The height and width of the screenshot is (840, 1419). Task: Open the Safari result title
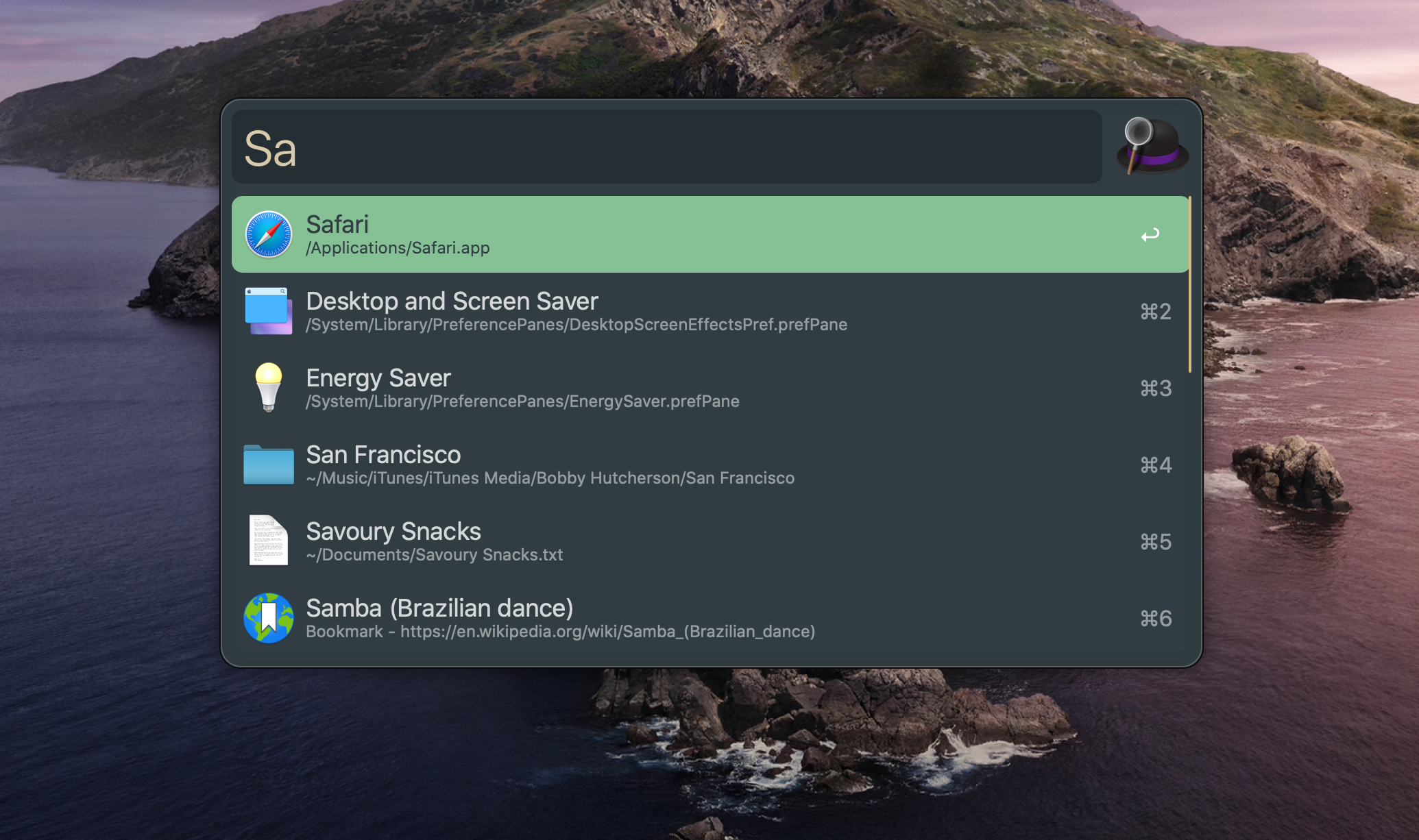337,225
